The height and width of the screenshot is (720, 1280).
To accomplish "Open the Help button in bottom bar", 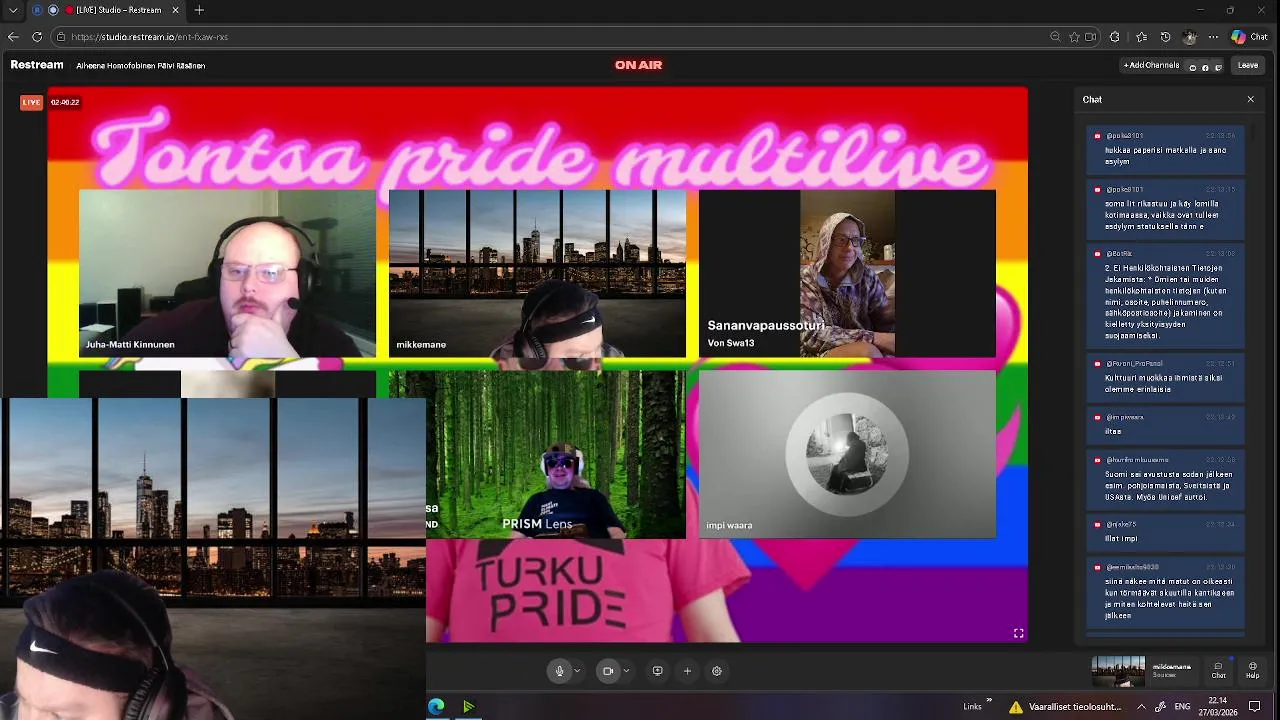I will coord(1252,670).
